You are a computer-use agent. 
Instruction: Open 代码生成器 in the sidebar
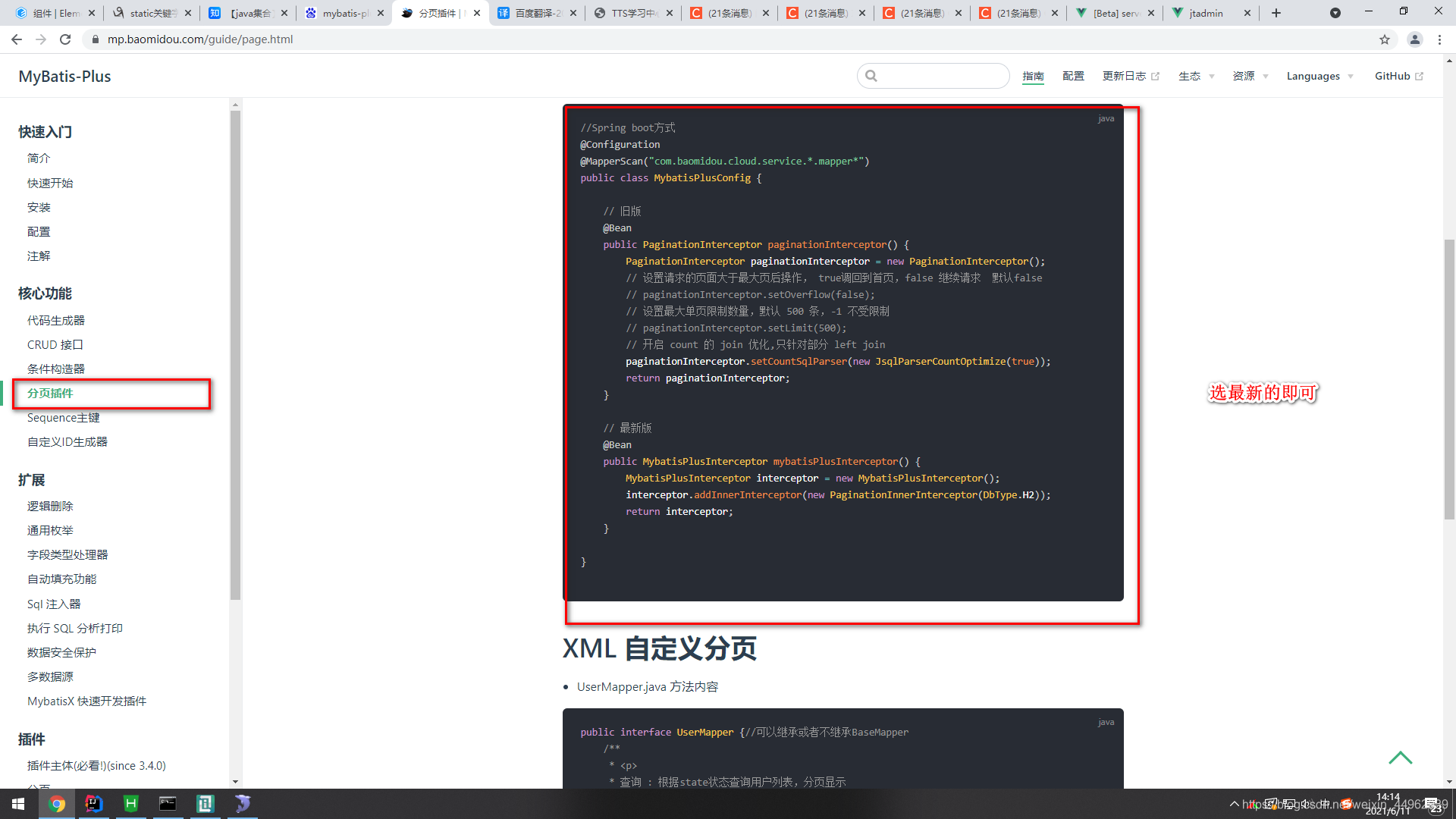pos(56,321)
